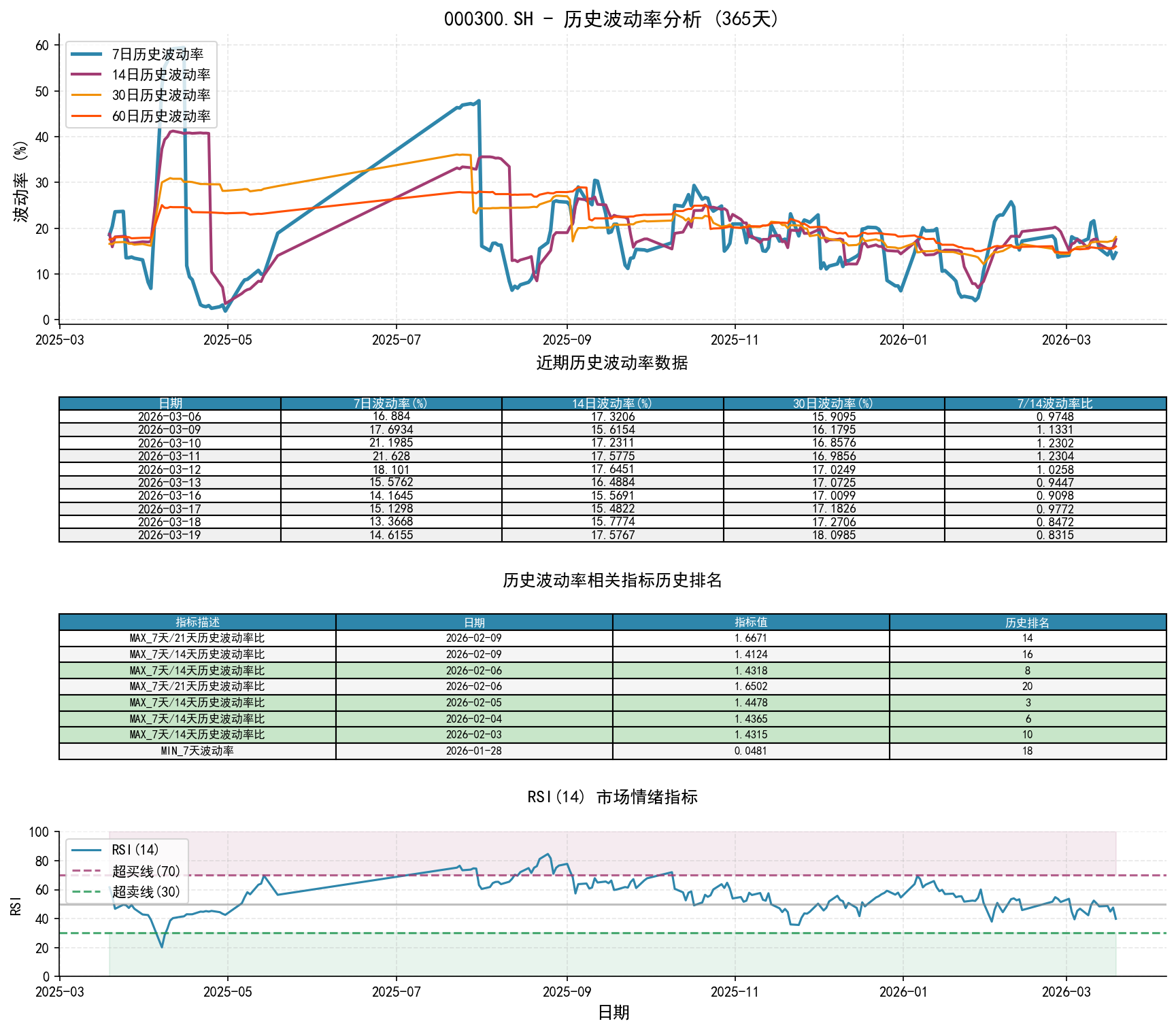Toggle the 30日历史波动率 legend entry
Screen dimensions: 1176x1030
coord(161,95)
